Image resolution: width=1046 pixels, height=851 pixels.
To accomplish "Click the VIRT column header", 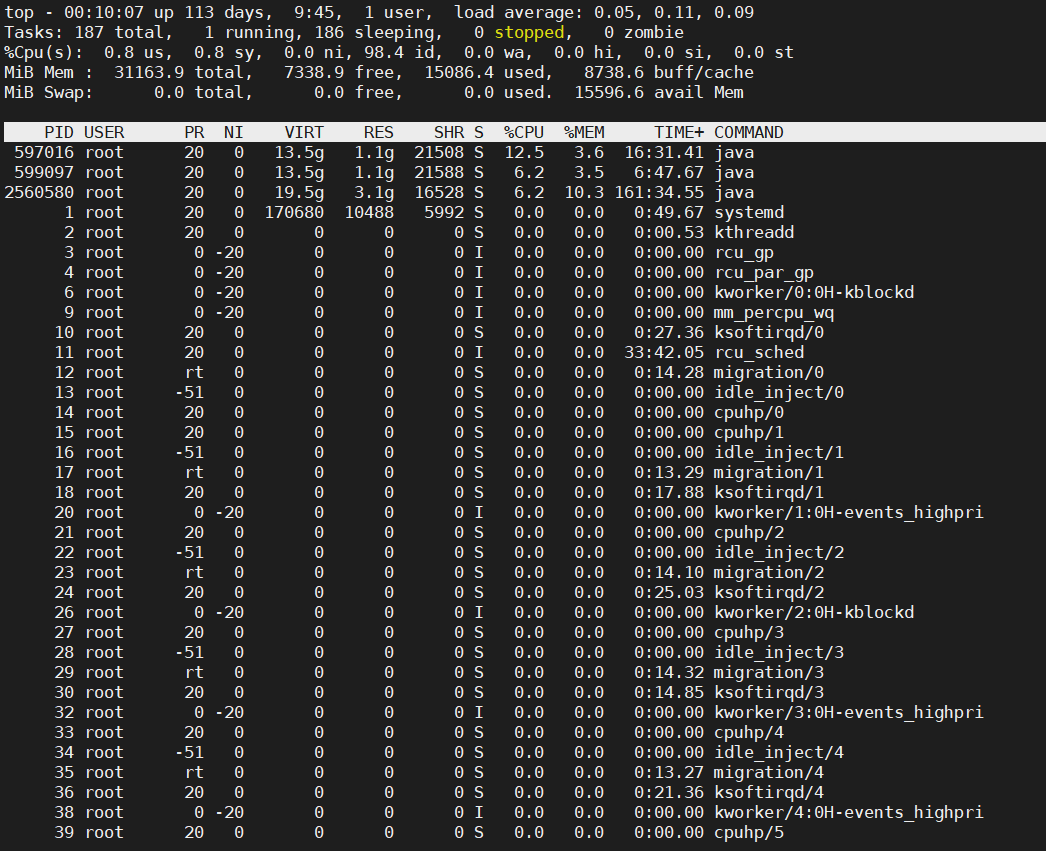I will [x=304, y=133].
